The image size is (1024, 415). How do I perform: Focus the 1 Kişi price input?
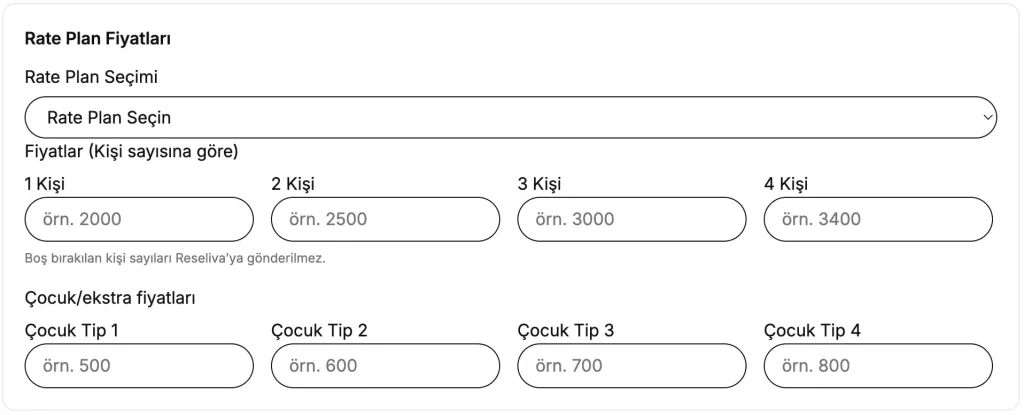(139, 219)
